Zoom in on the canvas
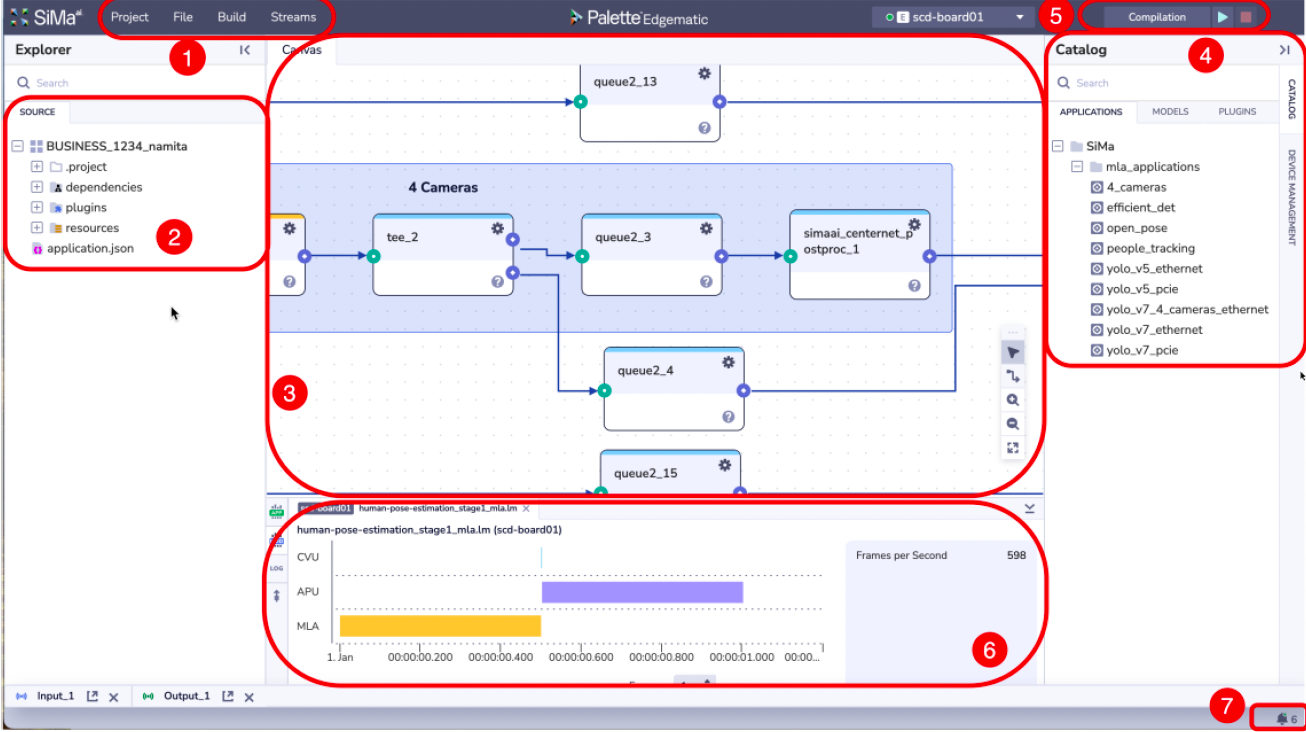 pos(1013,399)
